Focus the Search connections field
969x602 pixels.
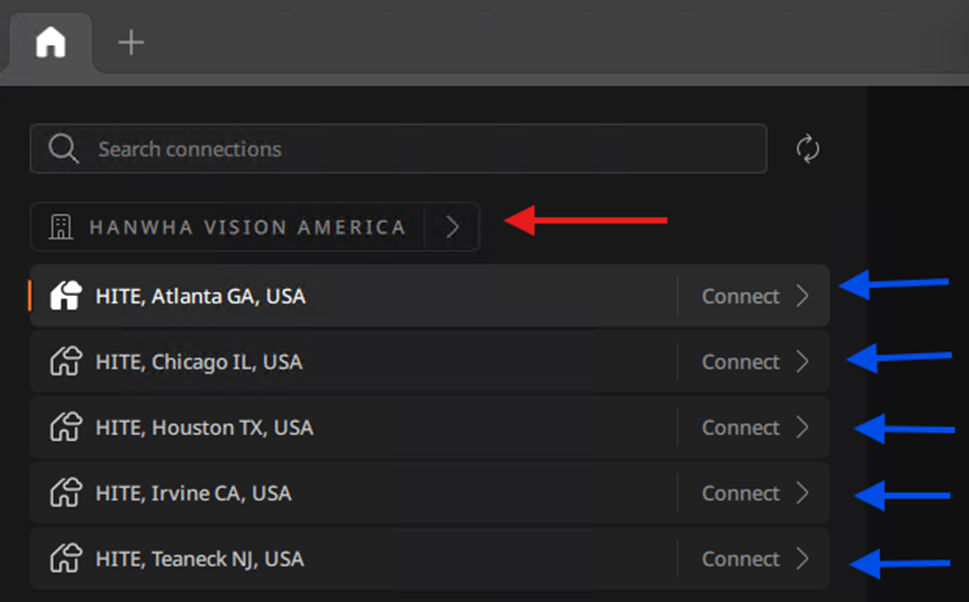[399, 149]
